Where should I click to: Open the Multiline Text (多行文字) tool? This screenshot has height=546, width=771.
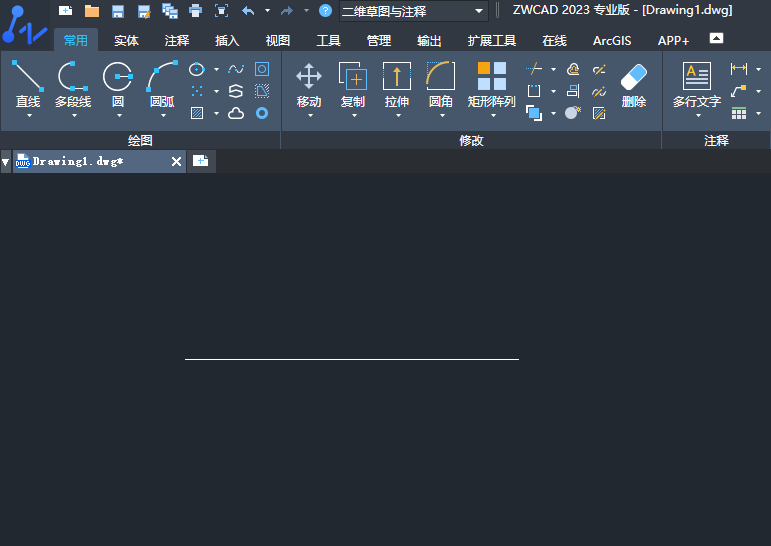pos(697,85)
